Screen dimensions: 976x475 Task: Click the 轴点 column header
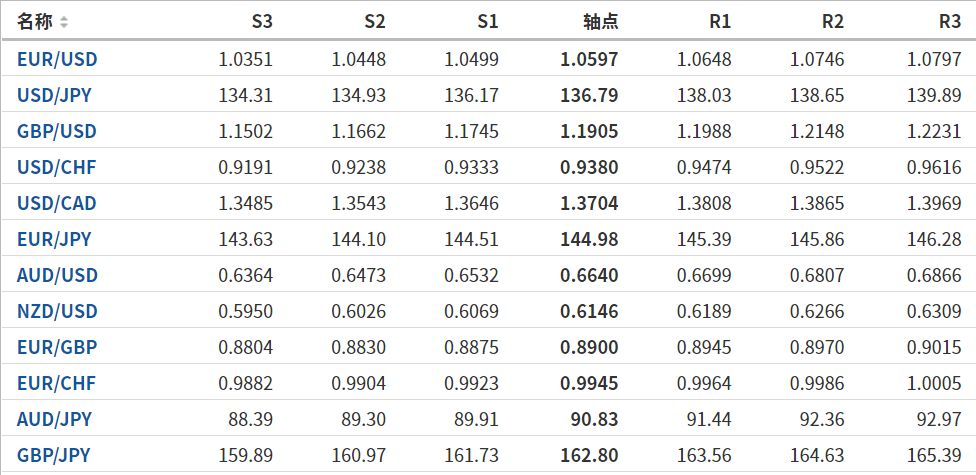[600, 22]
